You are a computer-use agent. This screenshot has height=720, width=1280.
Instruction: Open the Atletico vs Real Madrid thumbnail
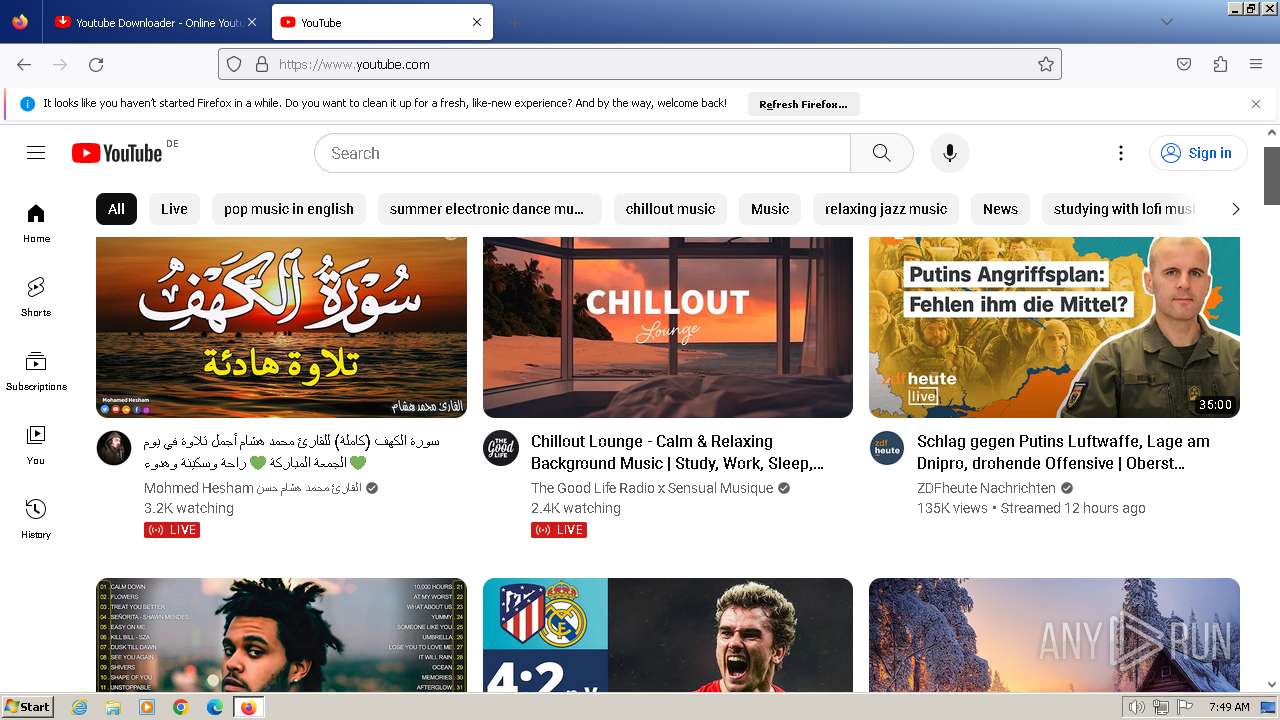coord(668,635)
